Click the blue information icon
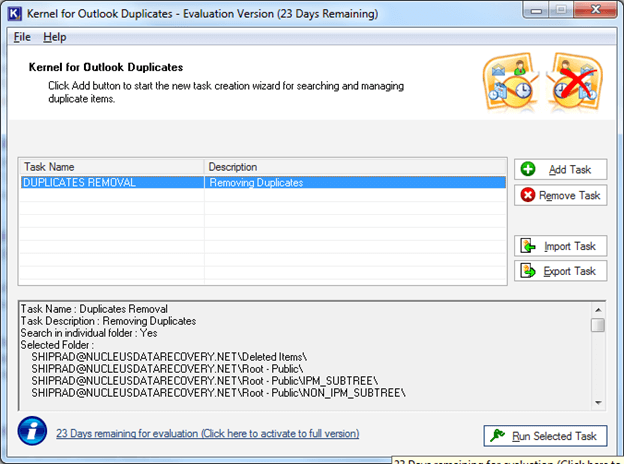 coord(32,431)
